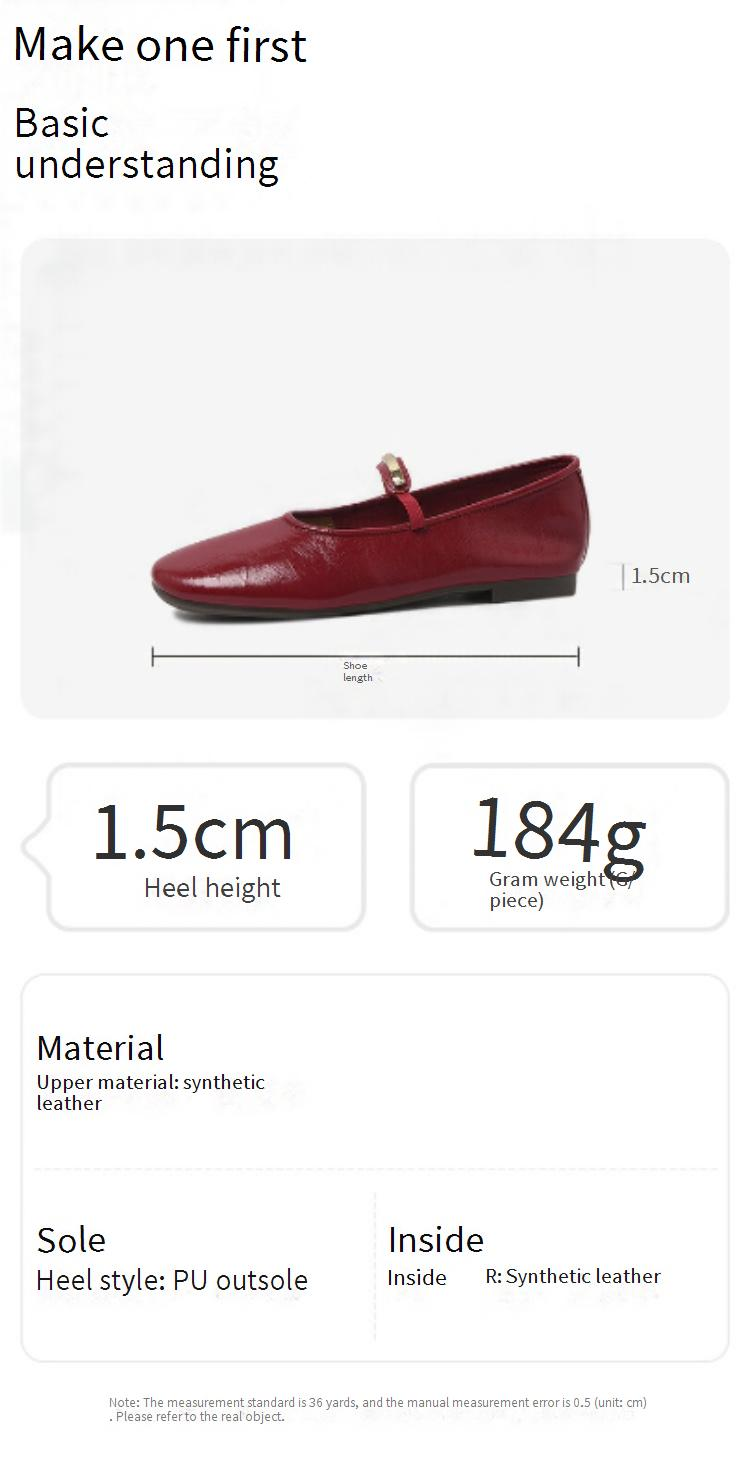Click "Heel style: PU outsole" text
Screen dimensions: 750x1481
coord(172,1280)
